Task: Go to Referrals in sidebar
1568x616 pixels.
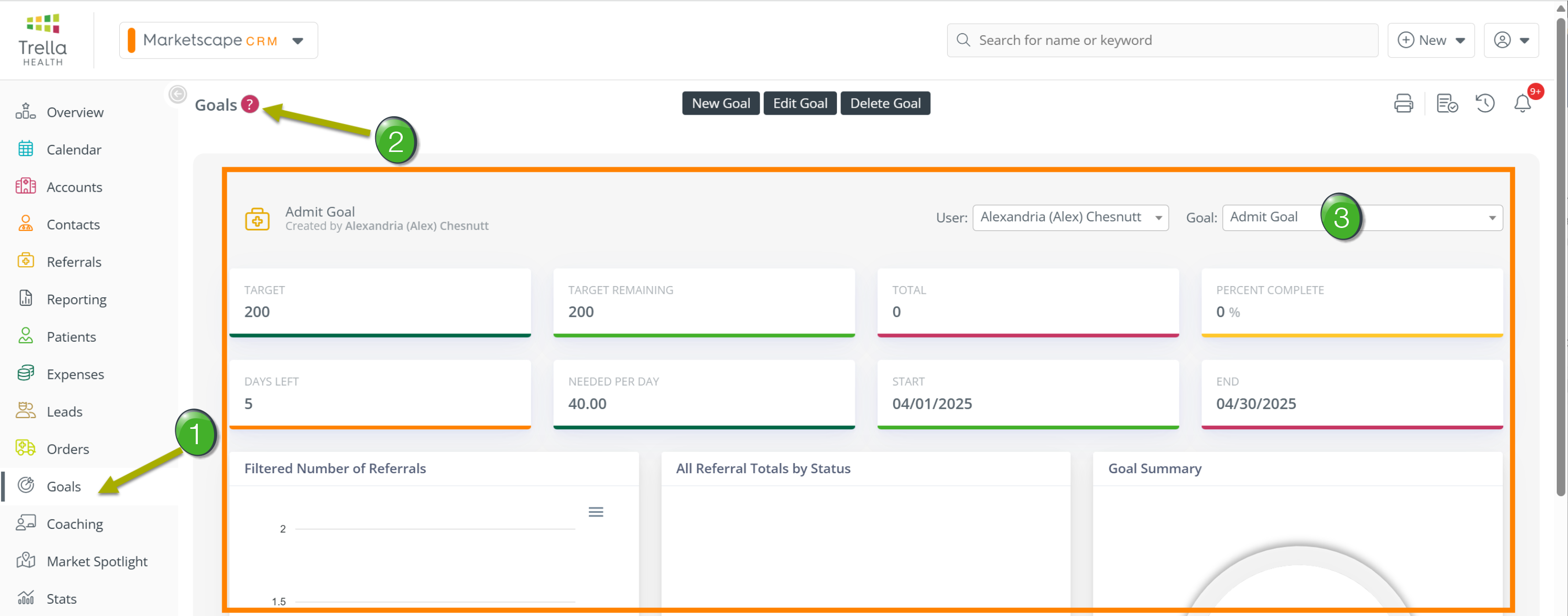Action: (73, 262)
